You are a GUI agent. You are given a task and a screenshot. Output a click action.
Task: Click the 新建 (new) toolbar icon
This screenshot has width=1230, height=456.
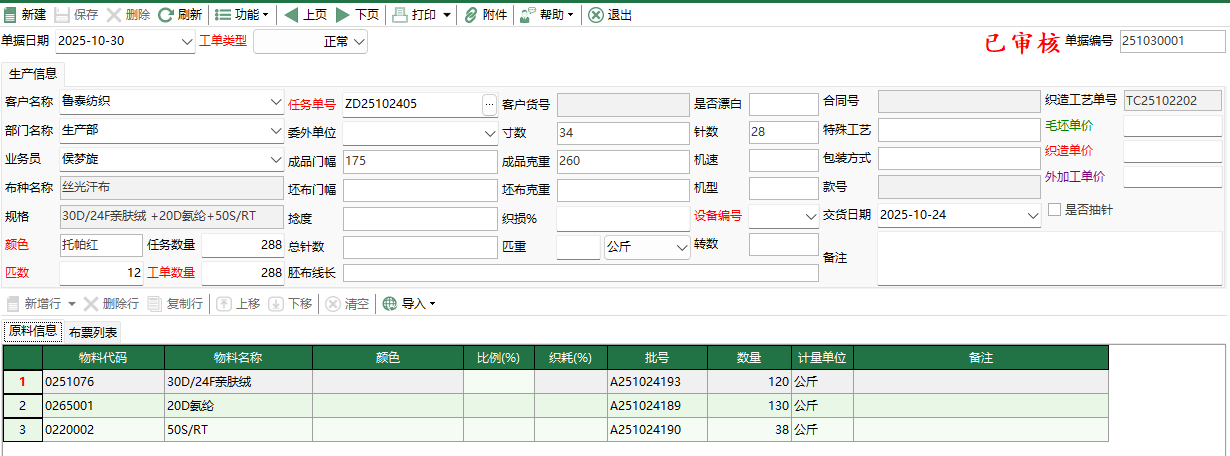tap(10, 15)
